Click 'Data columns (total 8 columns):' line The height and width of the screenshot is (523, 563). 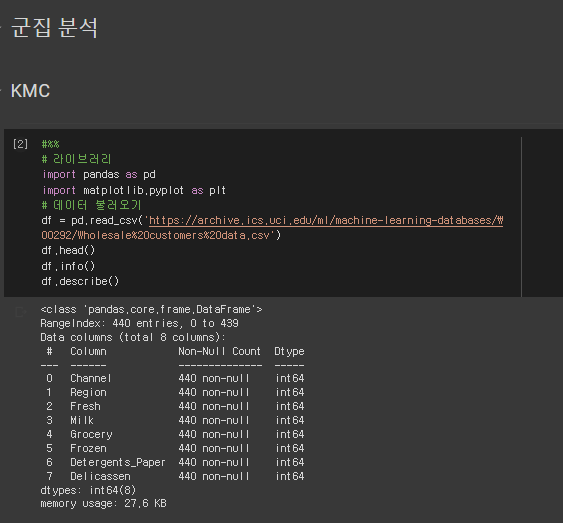133,337
